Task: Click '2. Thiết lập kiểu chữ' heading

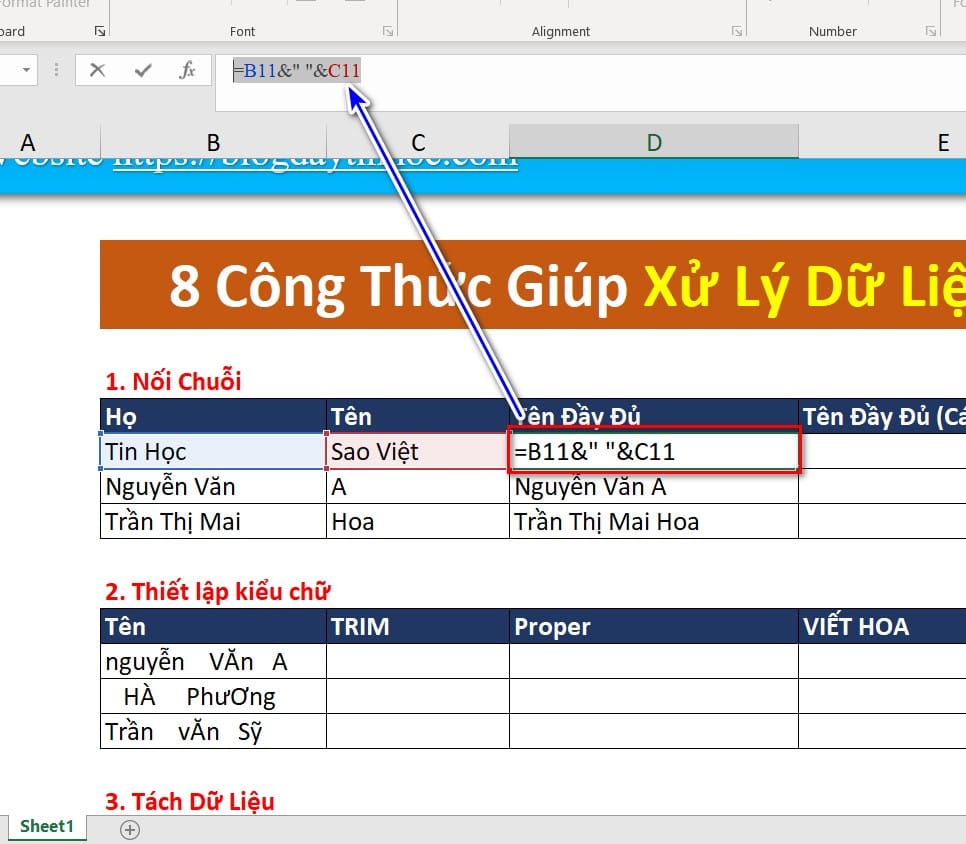Action: coord(217,591)
